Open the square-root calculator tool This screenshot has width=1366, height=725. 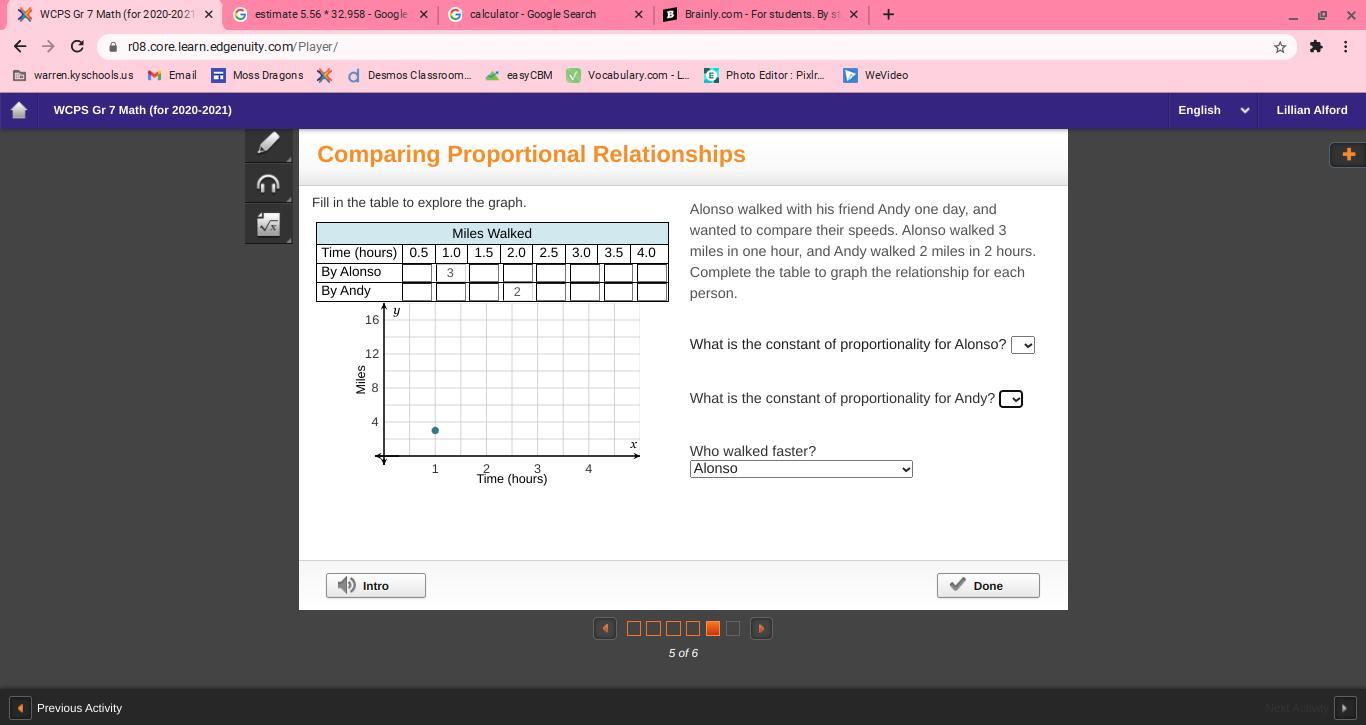click(x=268, y=224)
